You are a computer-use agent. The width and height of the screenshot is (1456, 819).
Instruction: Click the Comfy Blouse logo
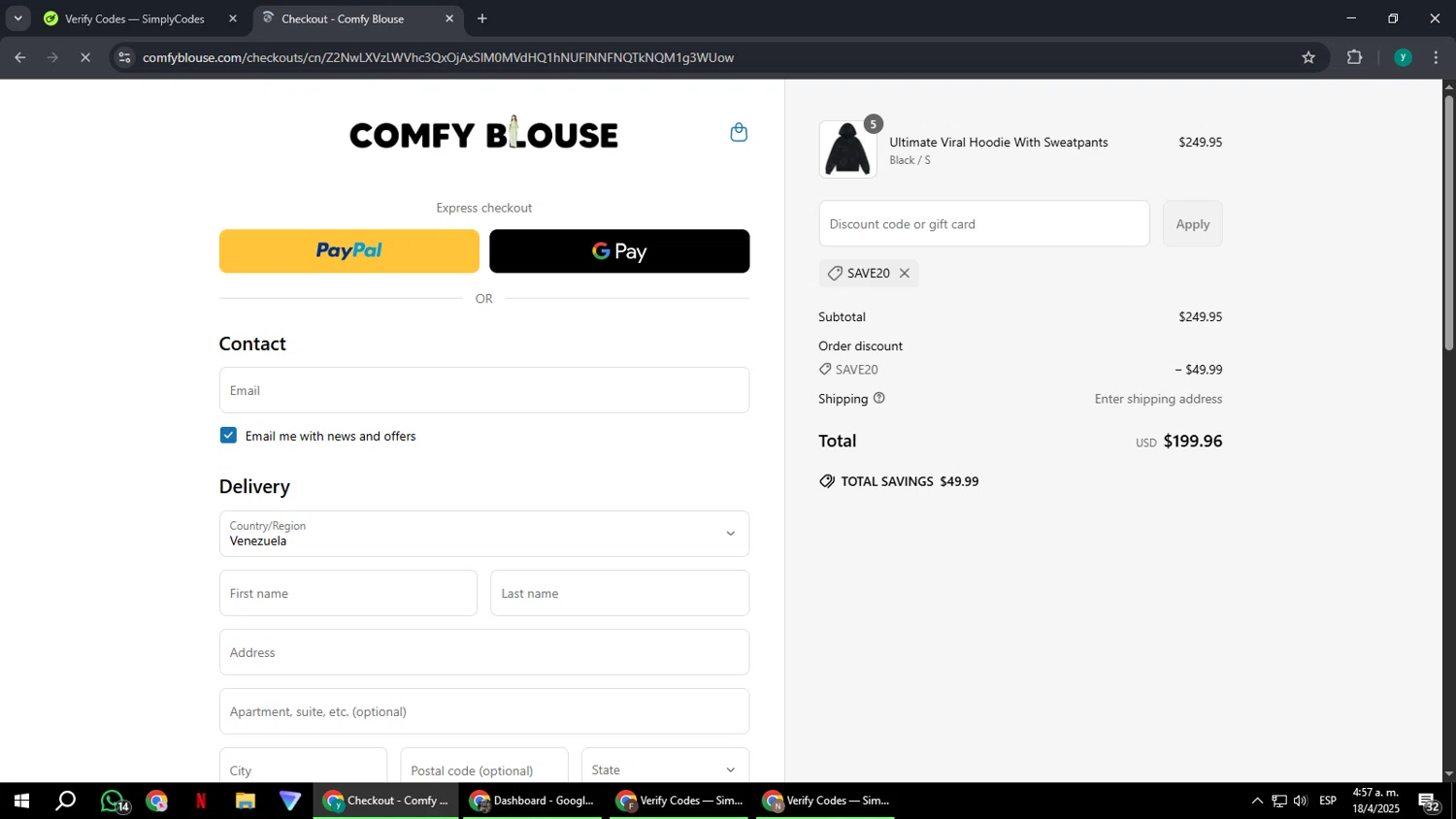pos(484,133)
